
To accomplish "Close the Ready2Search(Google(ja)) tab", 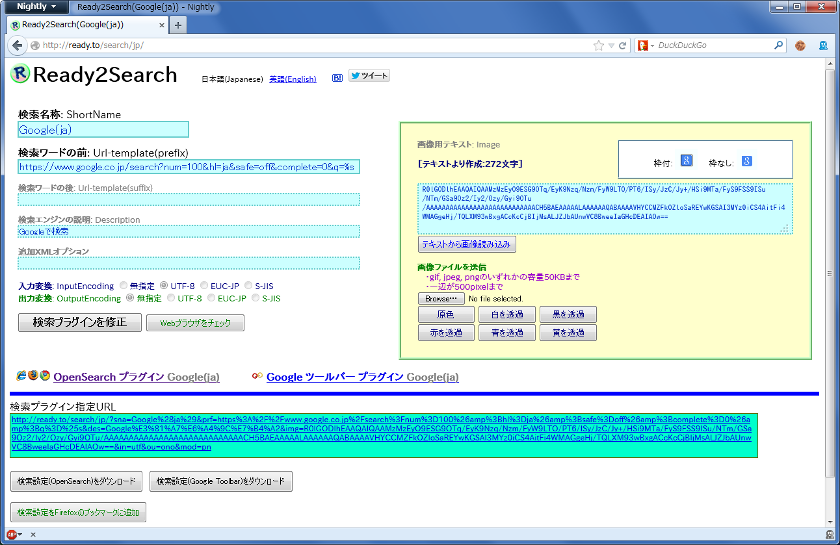I will [x=162, y=25].
